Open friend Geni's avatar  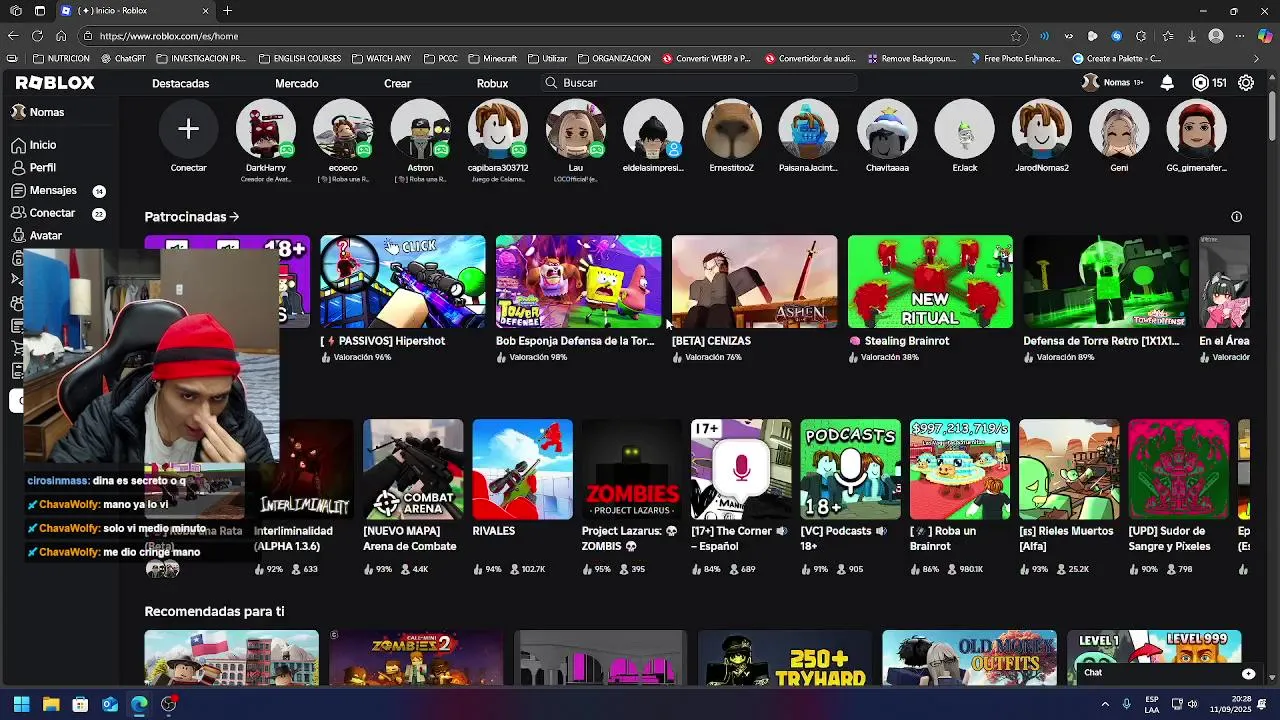(x=1119, y=129)
